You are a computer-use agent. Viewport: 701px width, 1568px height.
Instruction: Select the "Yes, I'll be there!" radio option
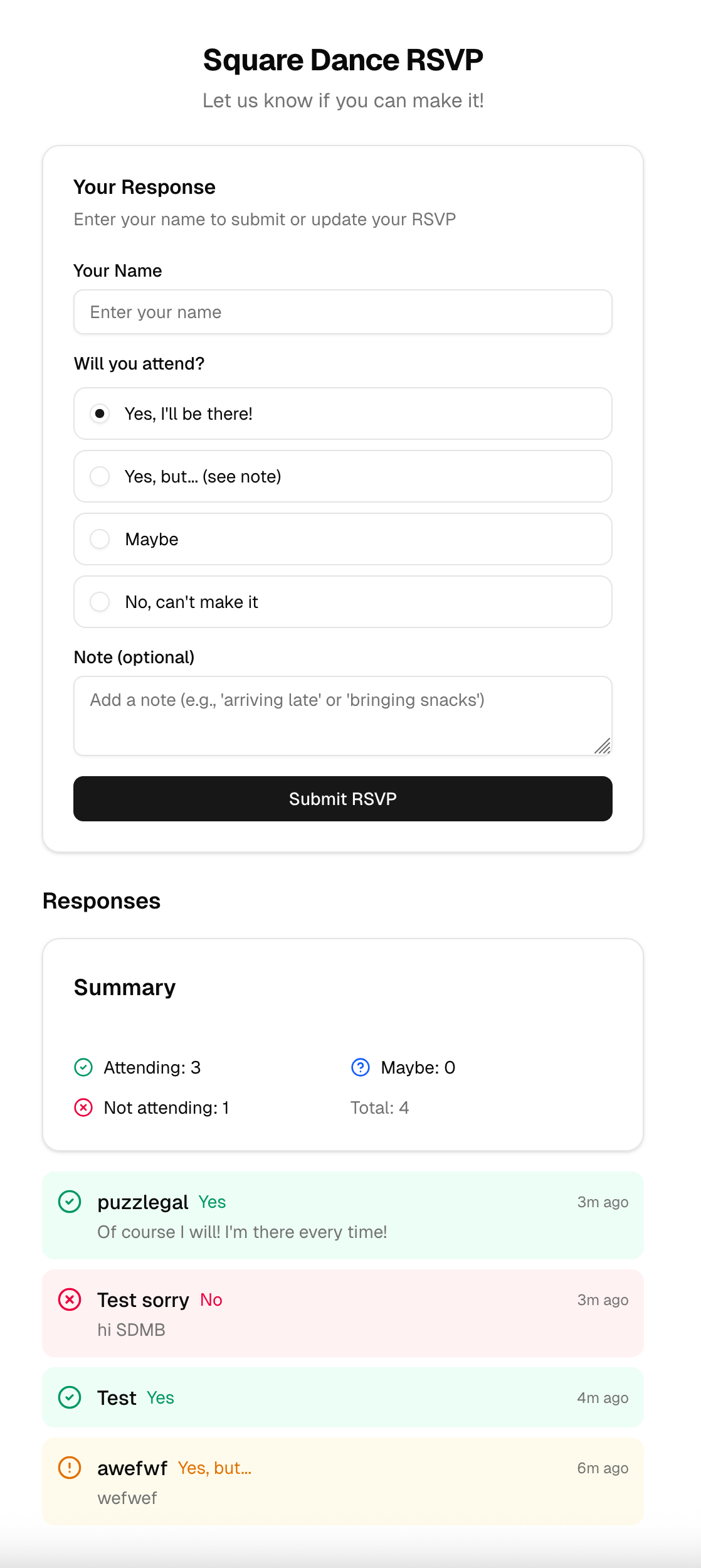(100, 413)
